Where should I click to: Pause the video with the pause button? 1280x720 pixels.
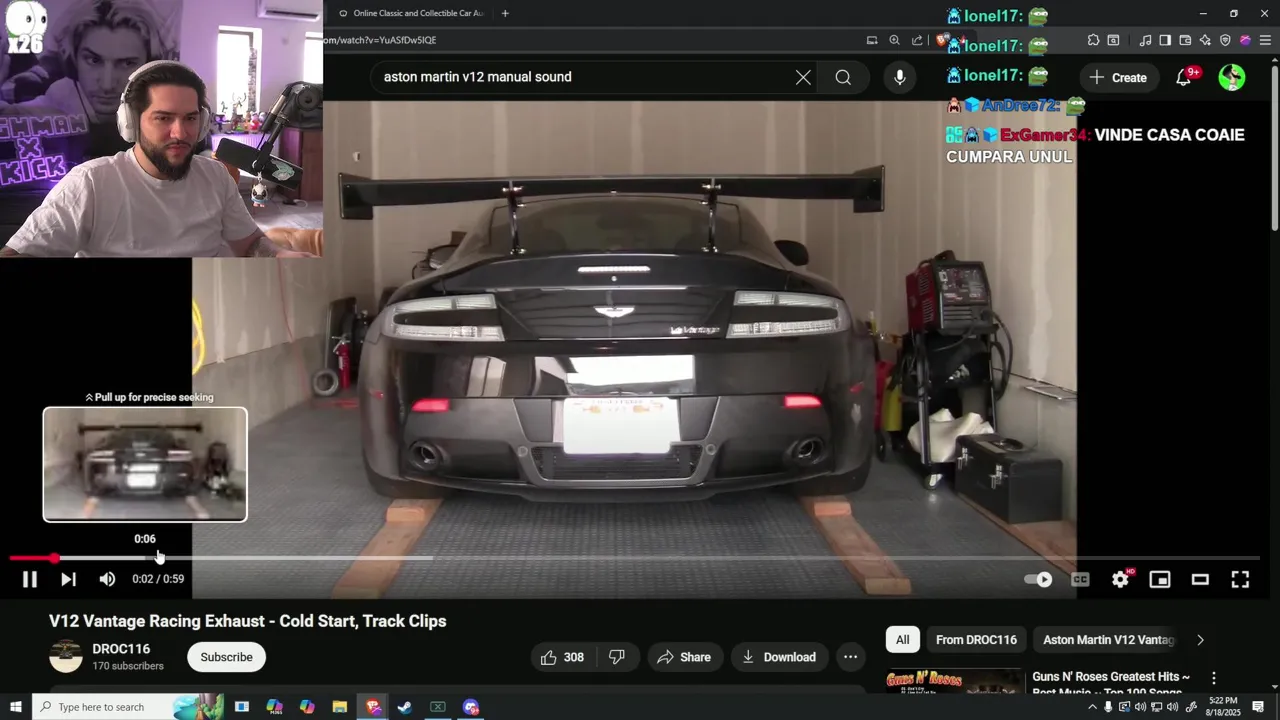pyautogui.click(x=30, y=579)
